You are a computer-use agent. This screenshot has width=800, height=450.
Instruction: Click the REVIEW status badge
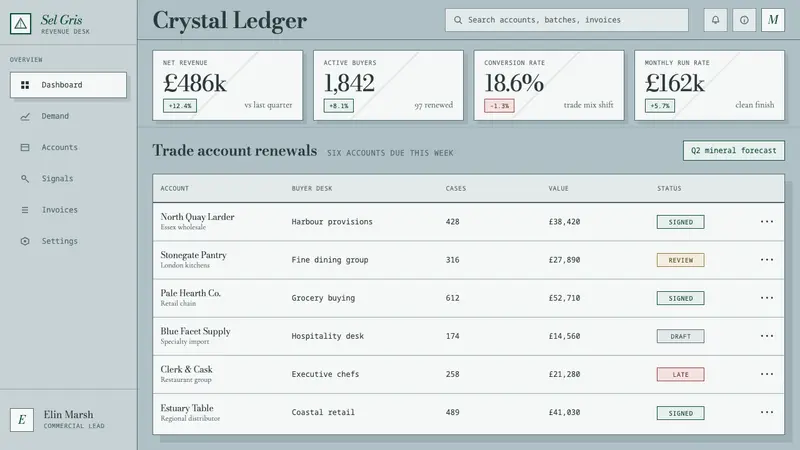coord(681,260)
